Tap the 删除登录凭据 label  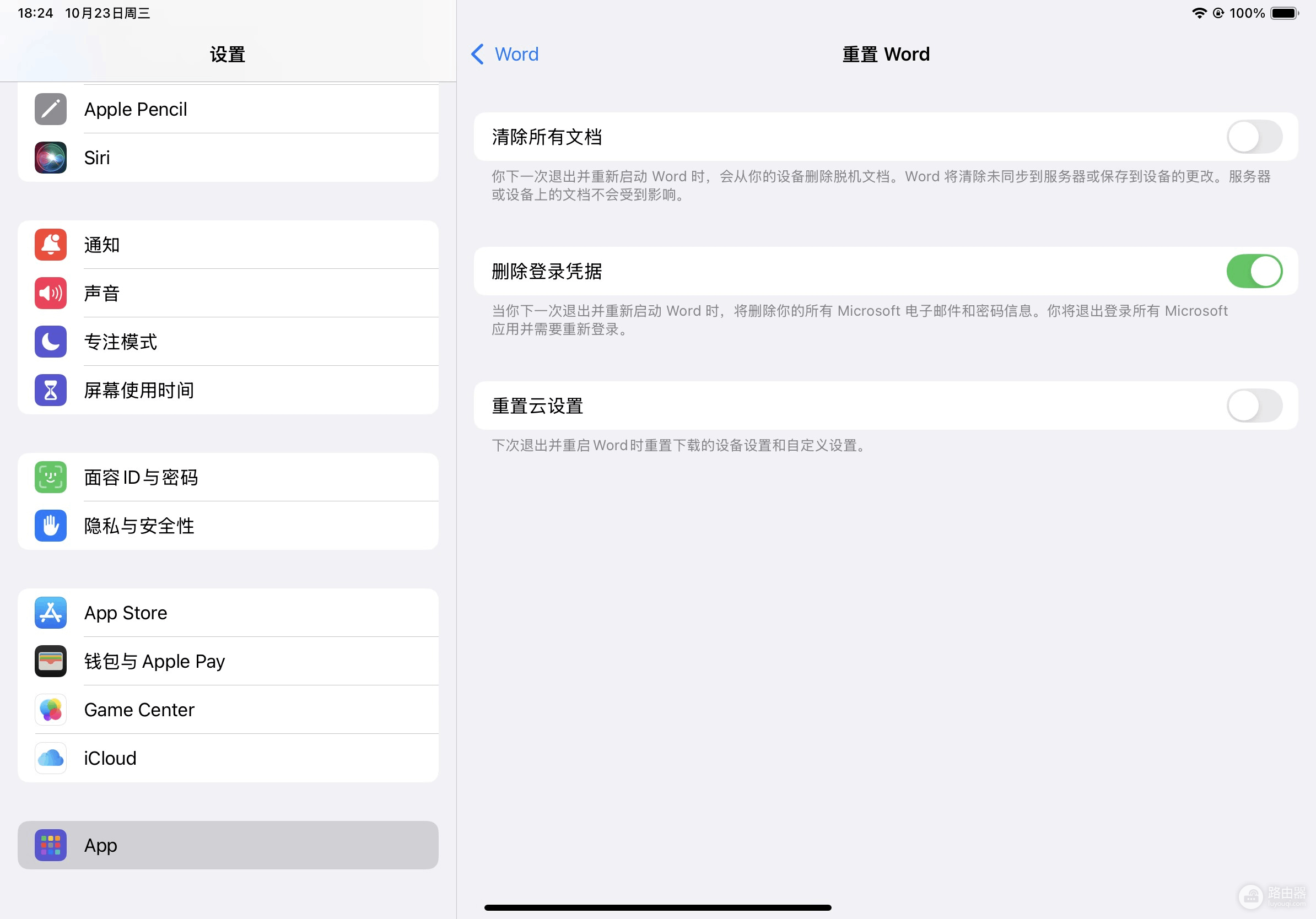(x=547, y=271)
